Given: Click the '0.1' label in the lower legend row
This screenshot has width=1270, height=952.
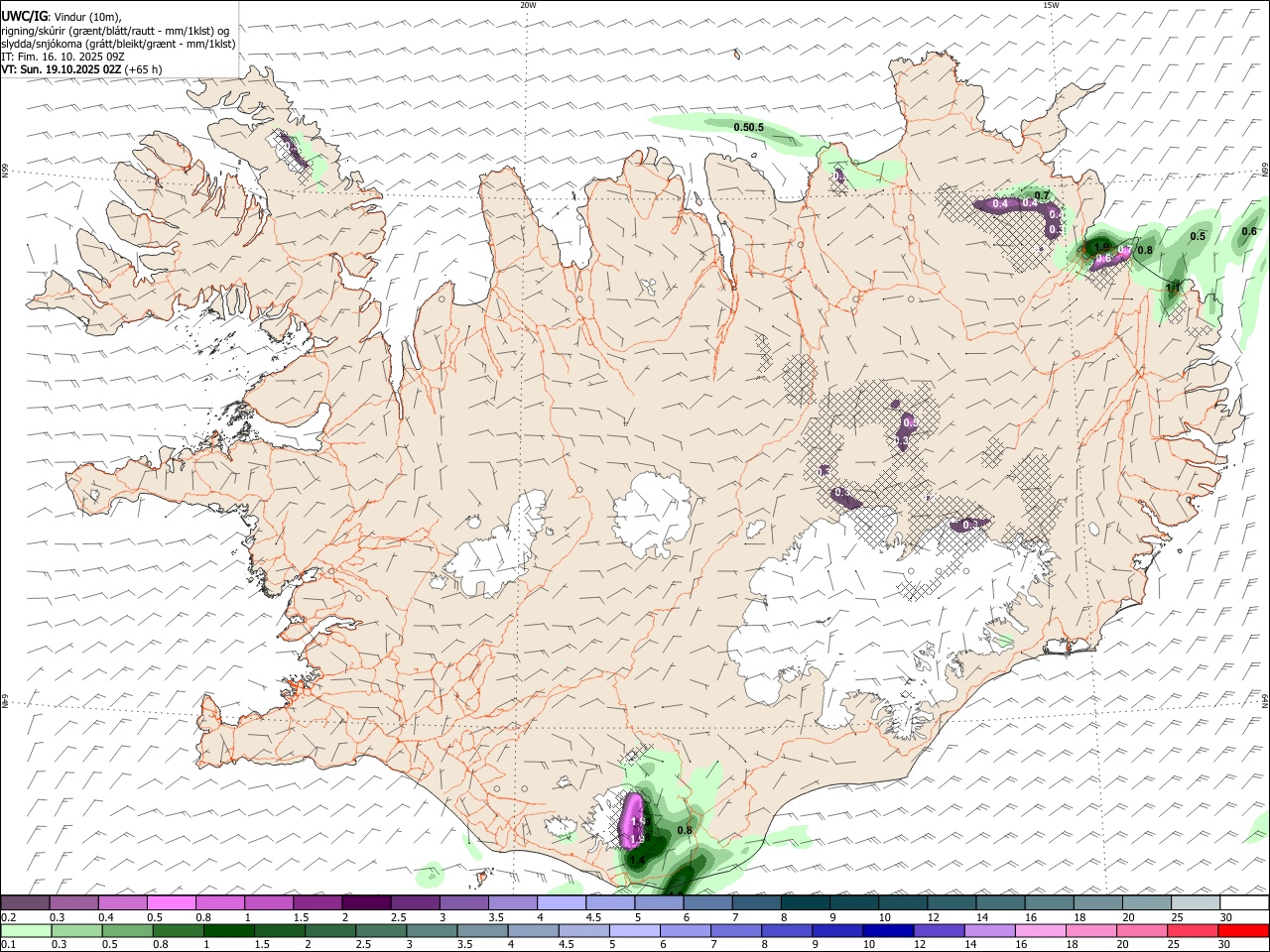Looking at the screenshot, I should tap(8, 945).
